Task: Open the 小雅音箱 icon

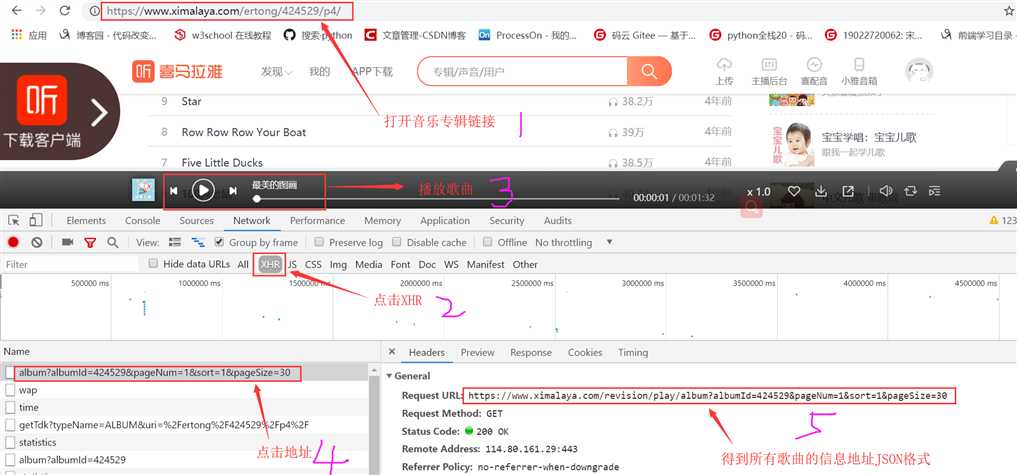Action: (x=859, y=71)
